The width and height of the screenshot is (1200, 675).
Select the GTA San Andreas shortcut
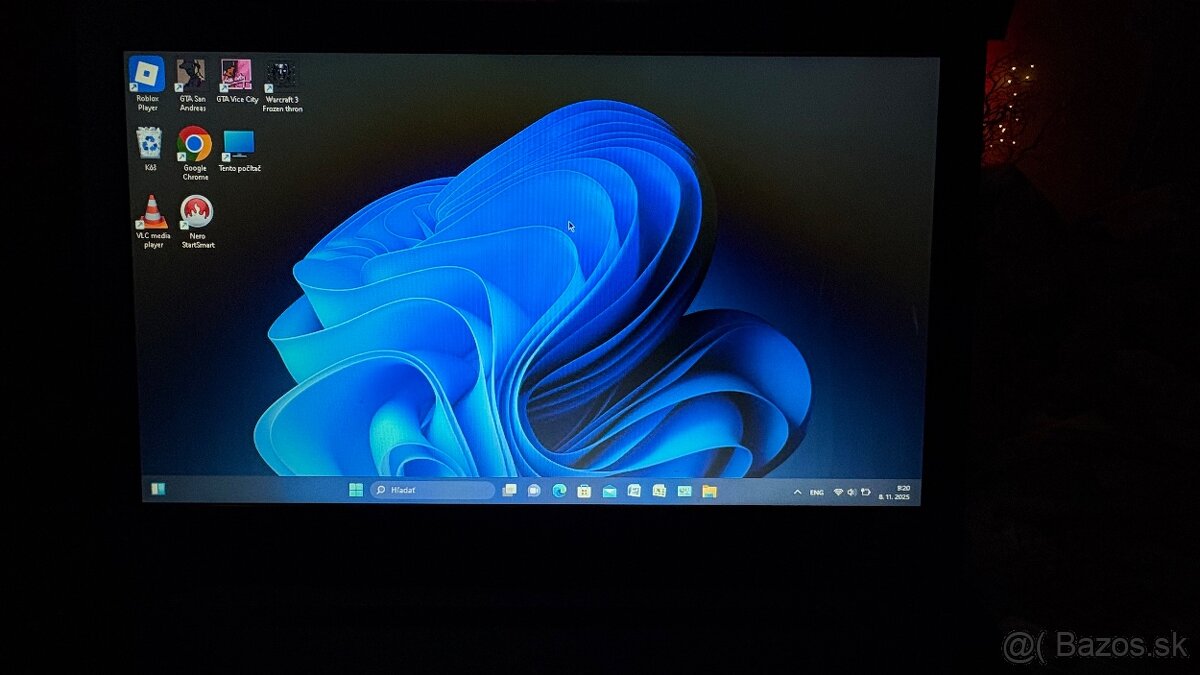pyautogui.click(x=192, y=76)
